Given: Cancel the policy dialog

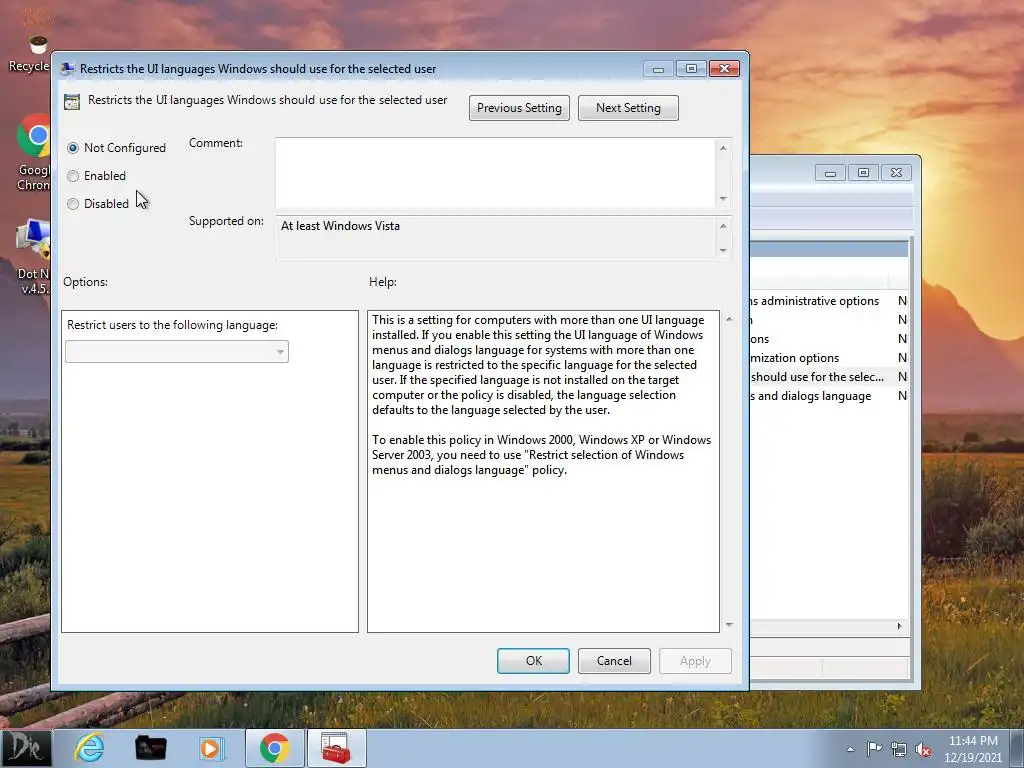Looking at the screenshot, I should click(614, 661).
